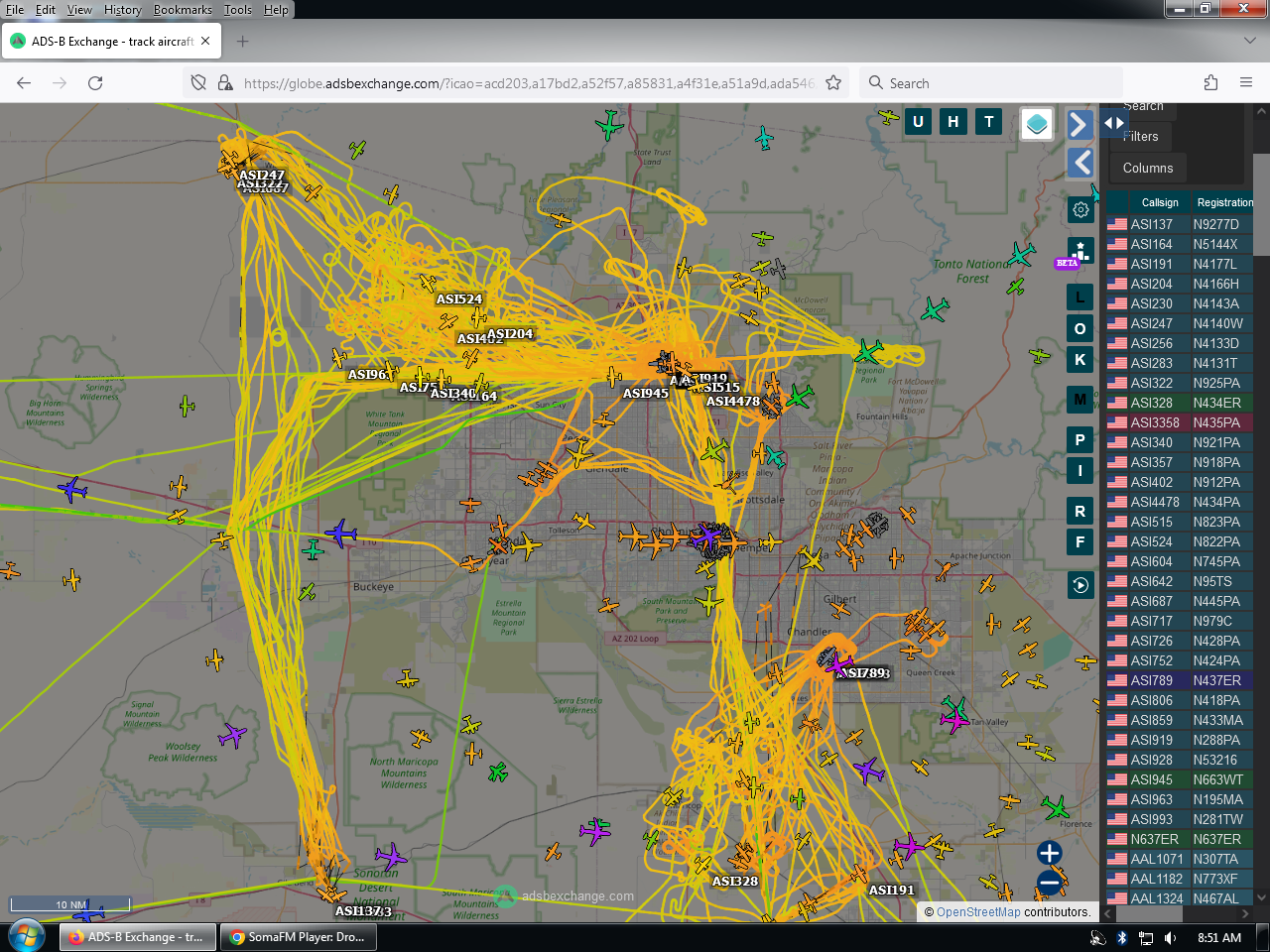Toggle the K map option button
1270x952 pixels.
click(1080, 360)
